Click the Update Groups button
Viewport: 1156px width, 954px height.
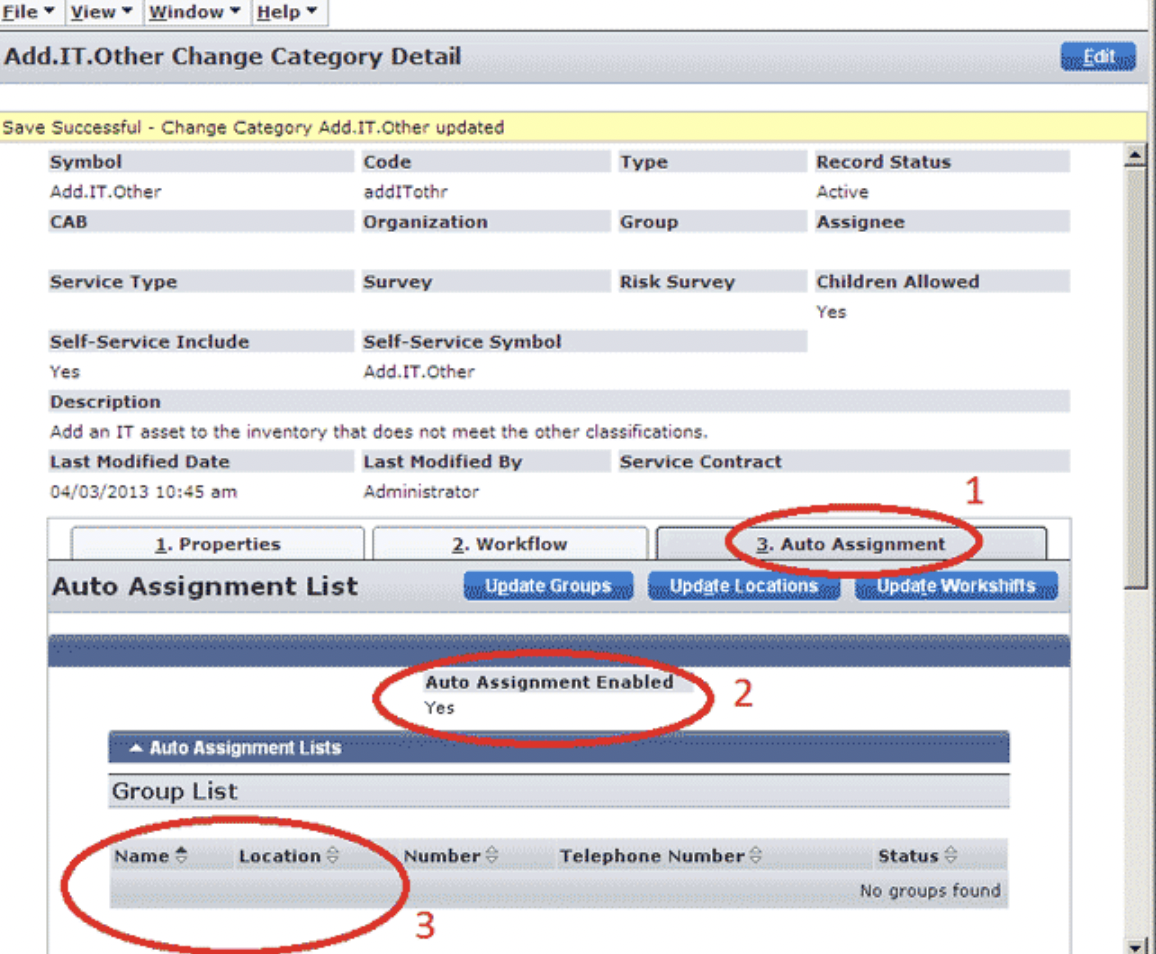548,586
